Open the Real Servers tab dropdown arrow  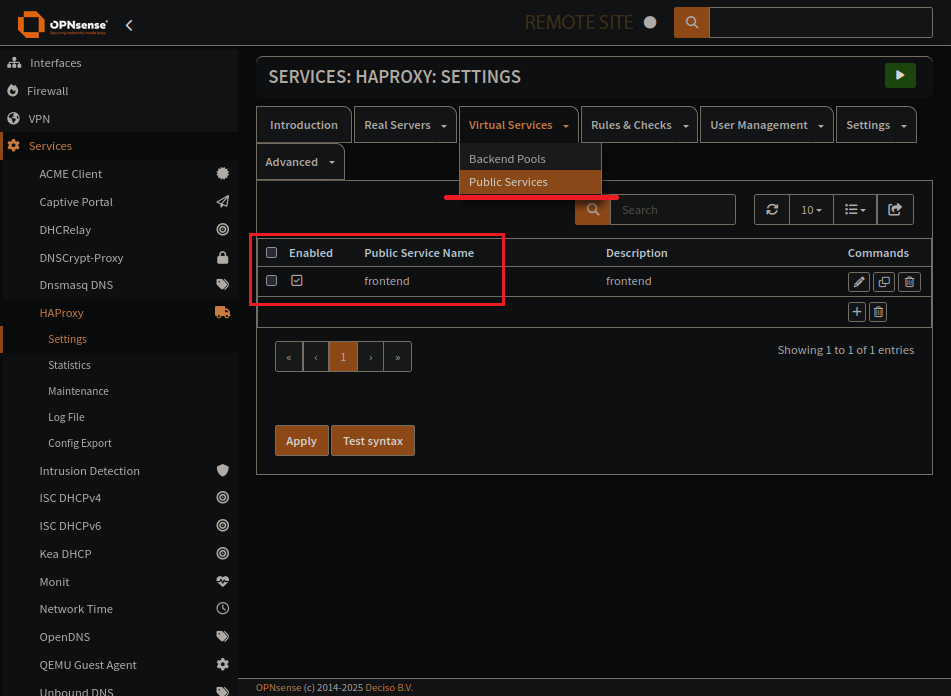point(444,126)
